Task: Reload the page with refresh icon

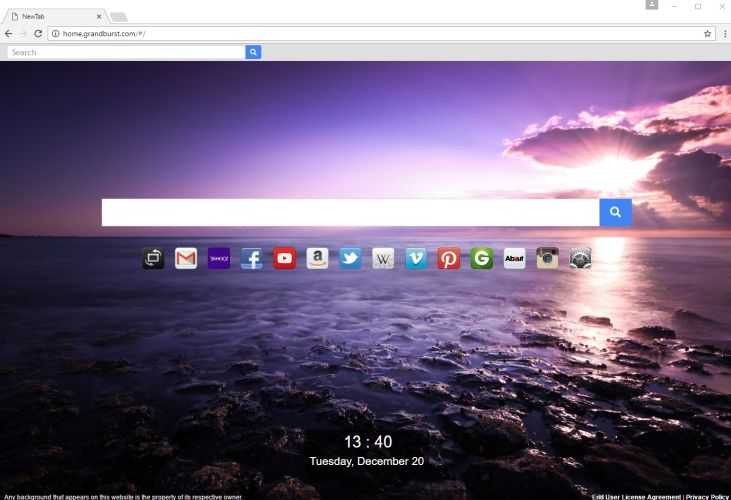Action: 38,34
